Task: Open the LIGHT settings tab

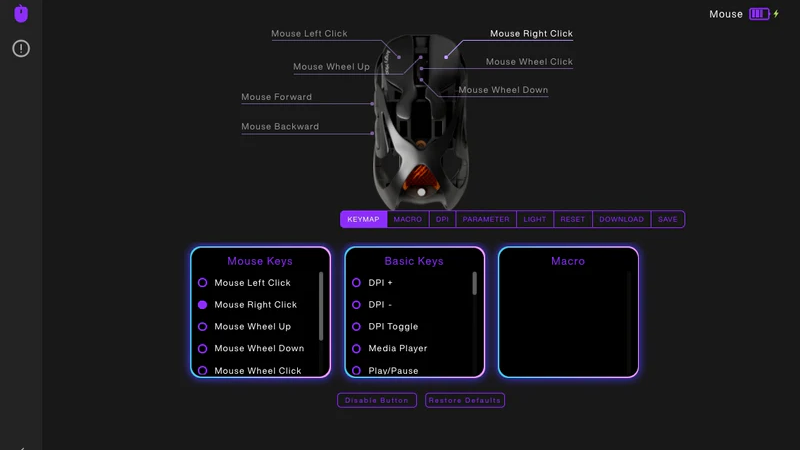Action: 535,219
